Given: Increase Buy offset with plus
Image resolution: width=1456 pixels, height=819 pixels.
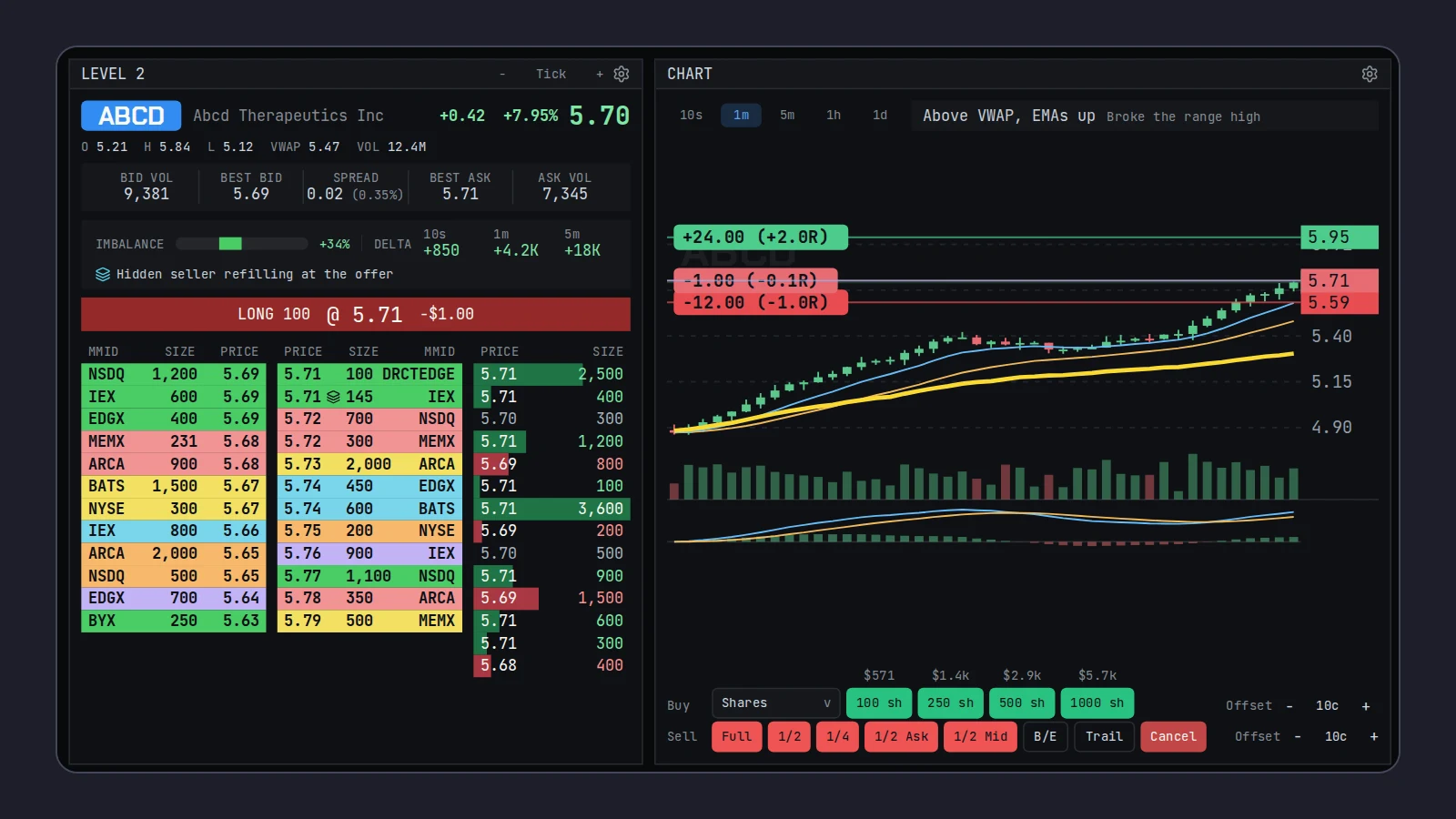Looking at the screenshot, I should click(1366, 706).
